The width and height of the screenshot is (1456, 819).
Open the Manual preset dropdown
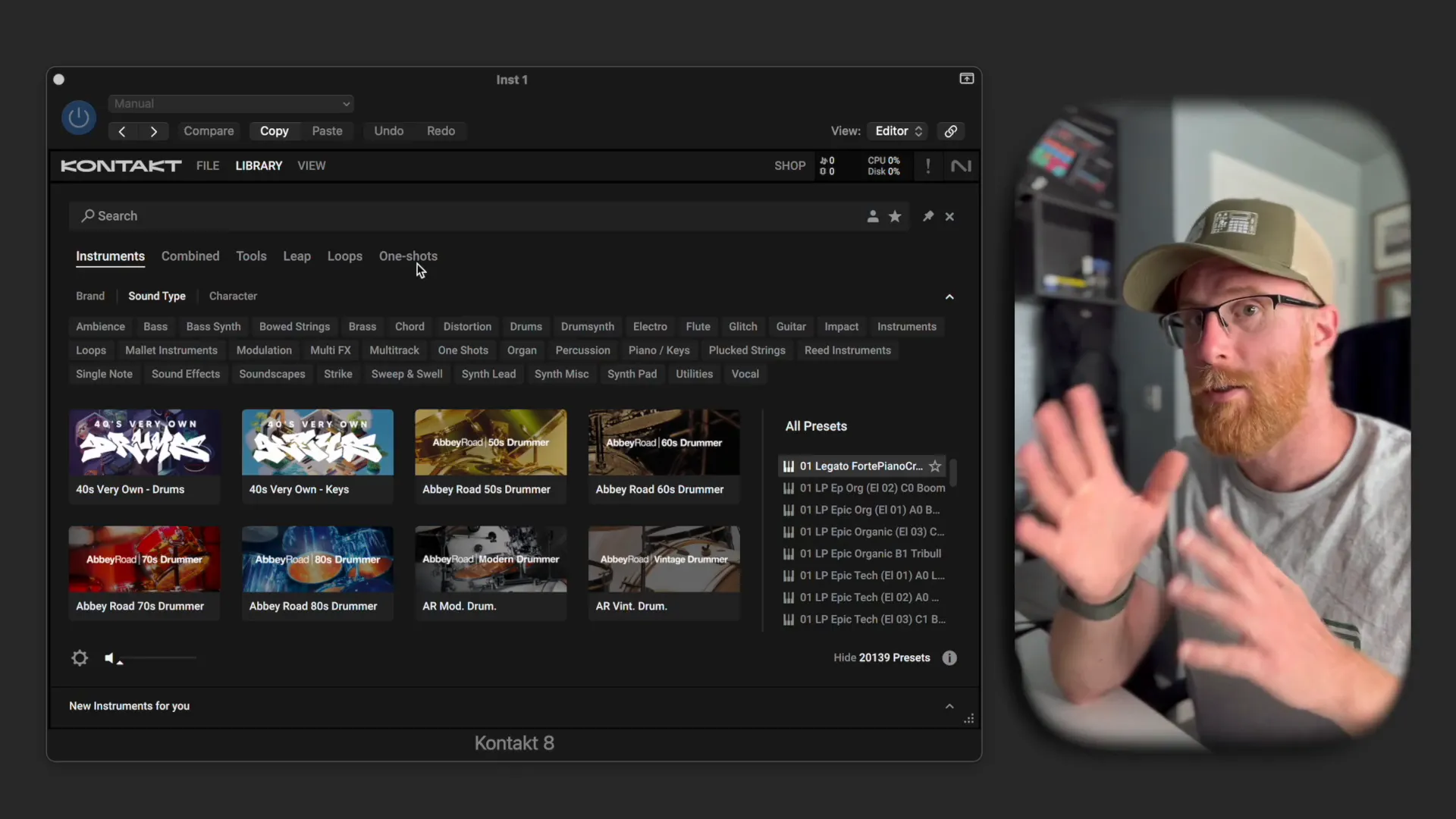click(231, 104)
